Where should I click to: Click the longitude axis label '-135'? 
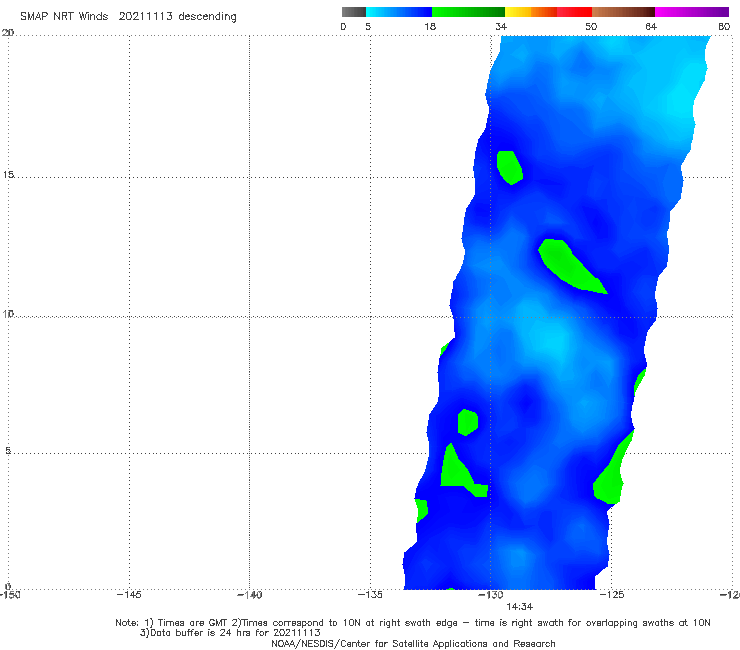pyautogui.click(x=370, y=595)
